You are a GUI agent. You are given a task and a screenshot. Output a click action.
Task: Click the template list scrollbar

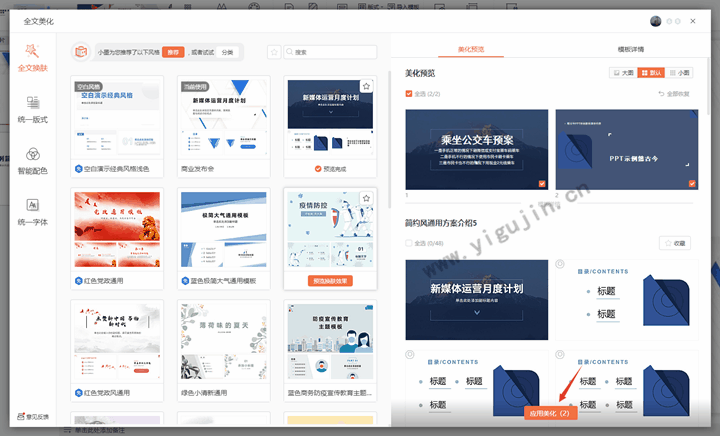click(x=389, y=138)
